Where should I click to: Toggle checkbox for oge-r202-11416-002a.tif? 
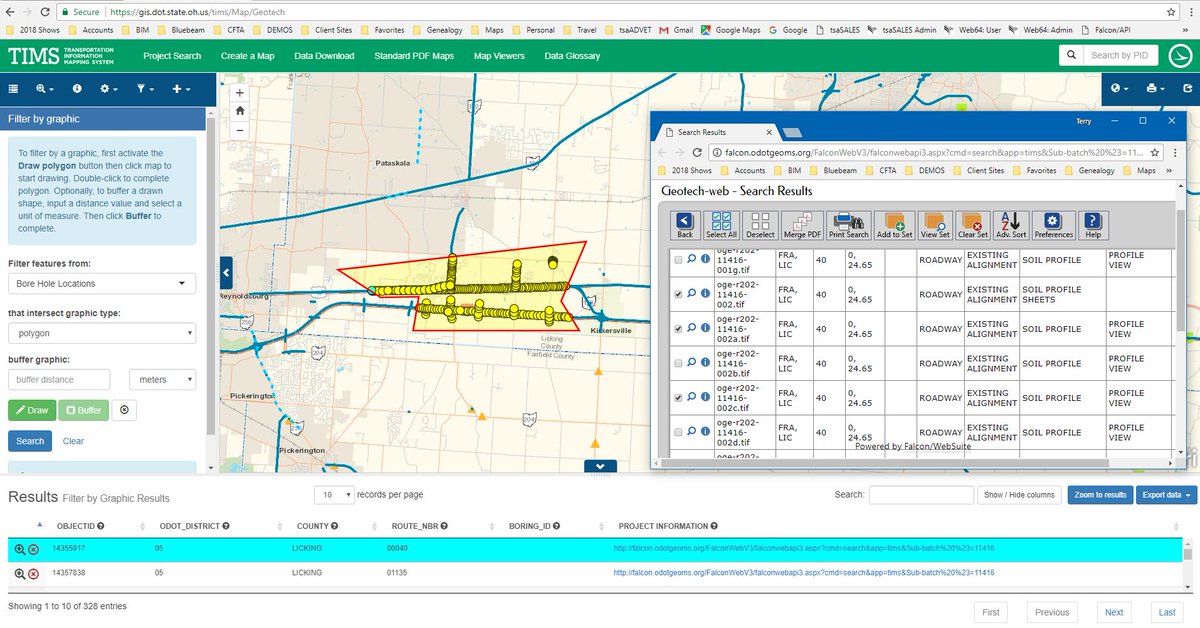[679, 329]
